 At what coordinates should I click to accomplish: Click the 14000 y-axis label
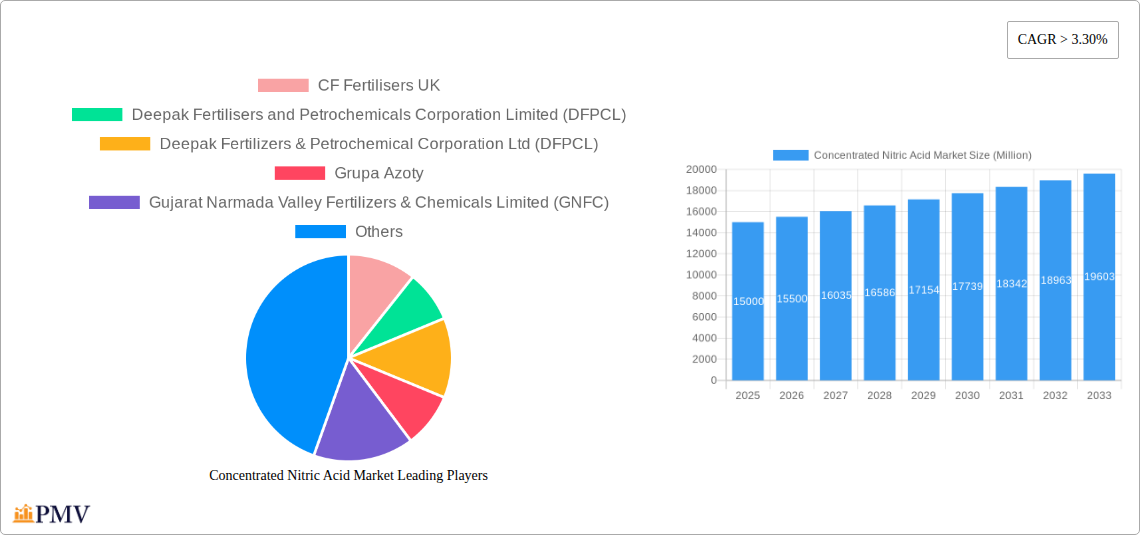coord(701,233)
